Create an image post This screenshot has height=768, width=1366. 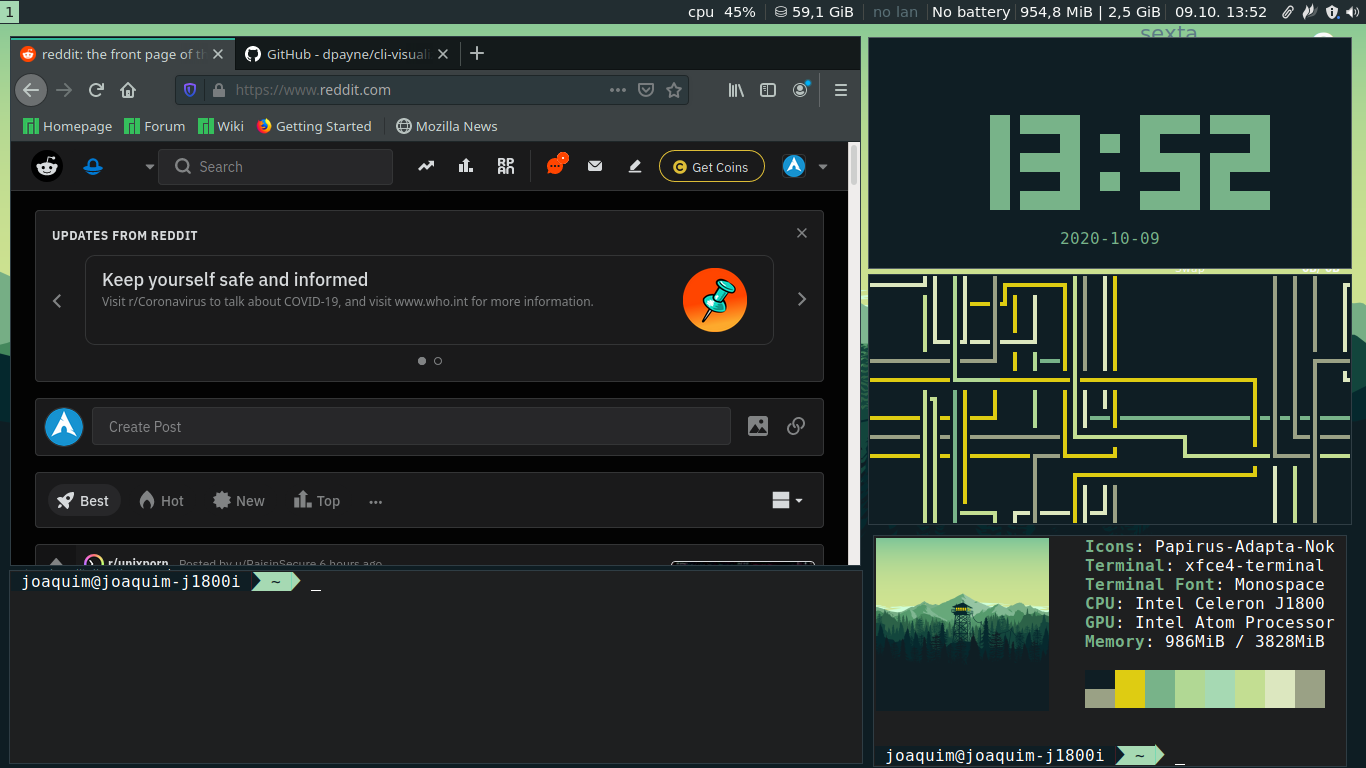(758, 426)
